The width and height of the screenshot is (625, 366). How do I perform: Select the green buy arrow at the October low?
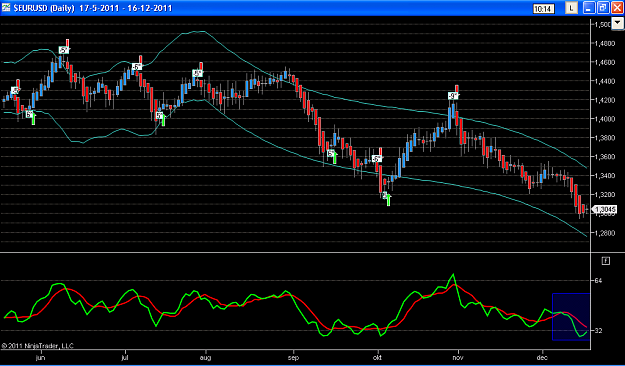tap(388, 200)
